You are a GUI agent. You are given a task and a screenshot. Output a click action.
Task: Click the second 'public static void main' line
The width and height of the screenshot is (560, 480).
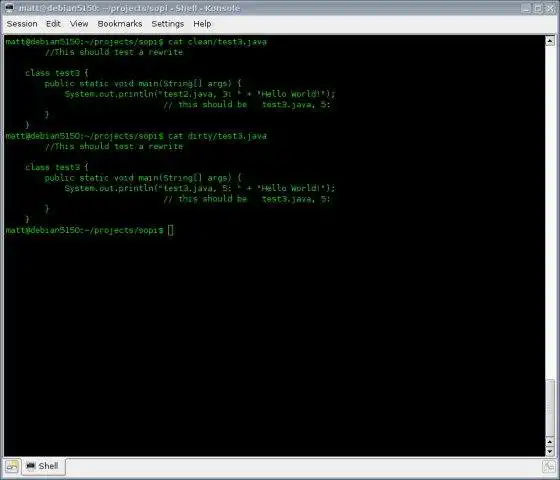pos(143,178)
